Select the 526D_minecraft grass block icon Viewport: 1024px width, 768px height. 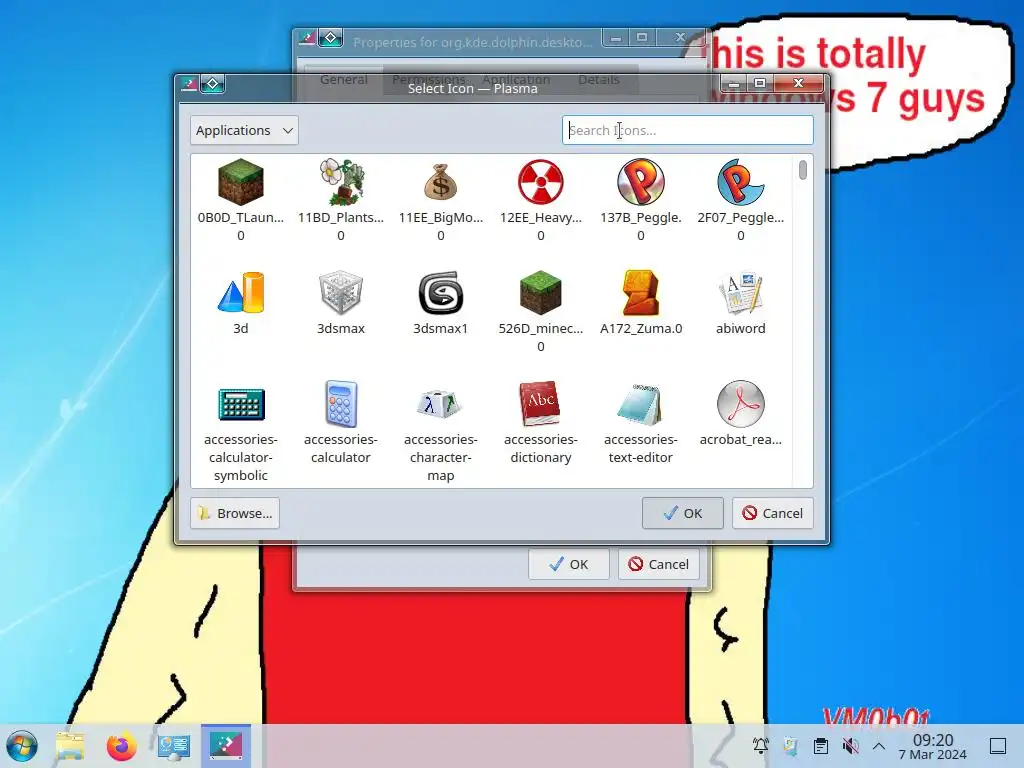coord(541,293)
